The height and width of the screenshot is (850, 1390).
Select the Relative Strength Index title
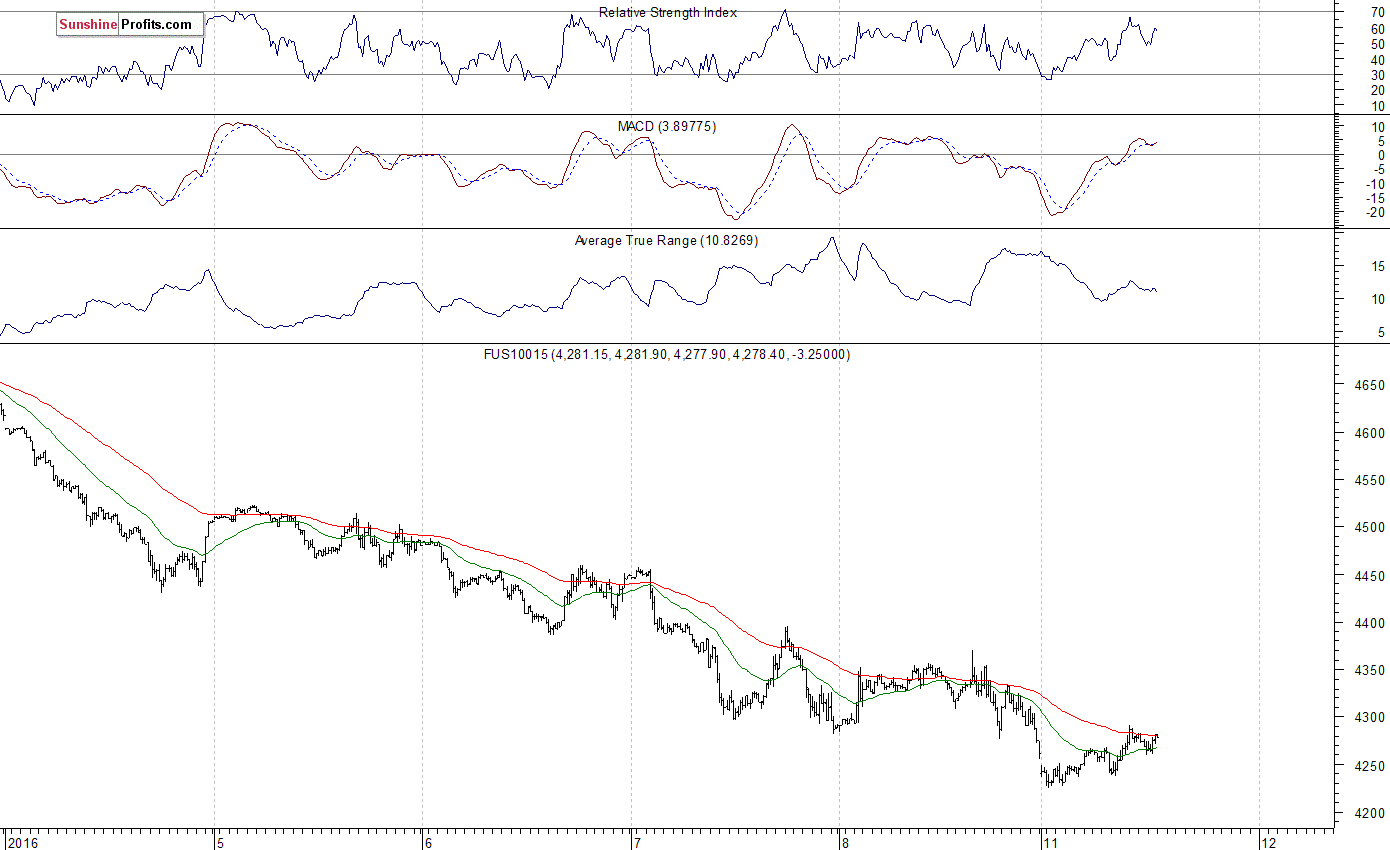668,13
